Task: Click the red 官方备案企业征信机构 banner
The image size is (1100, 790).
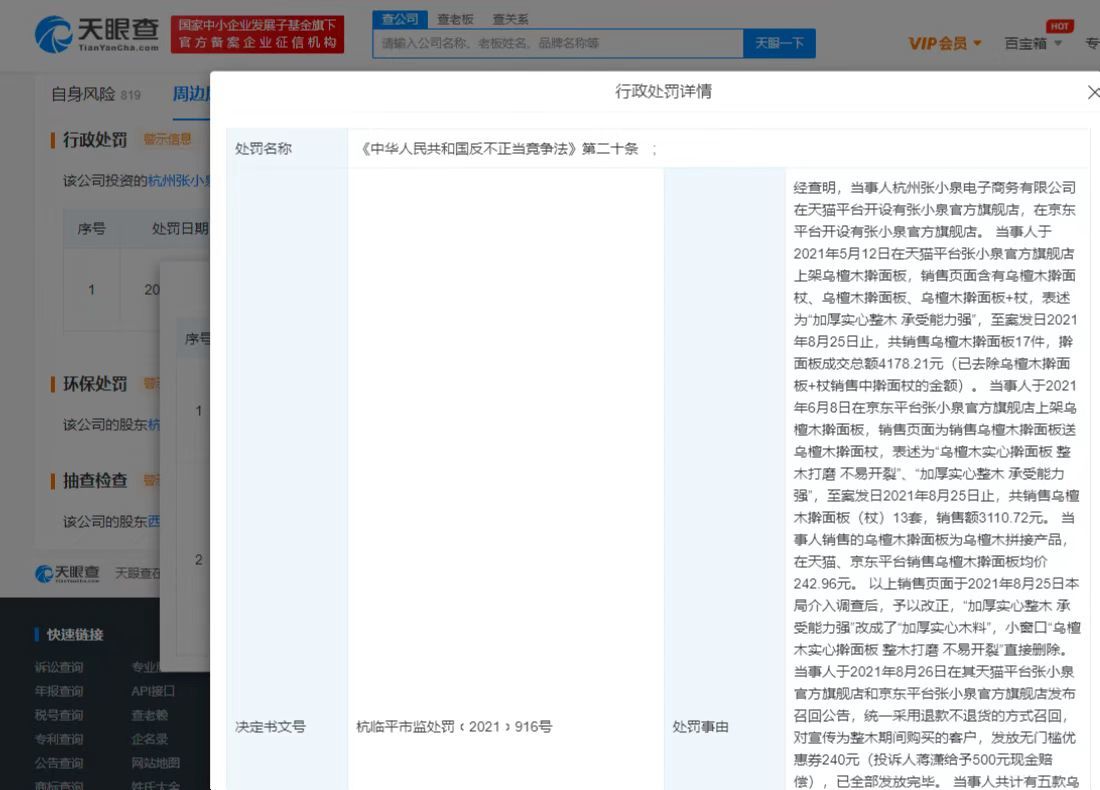Action: (x=257, y=34)
